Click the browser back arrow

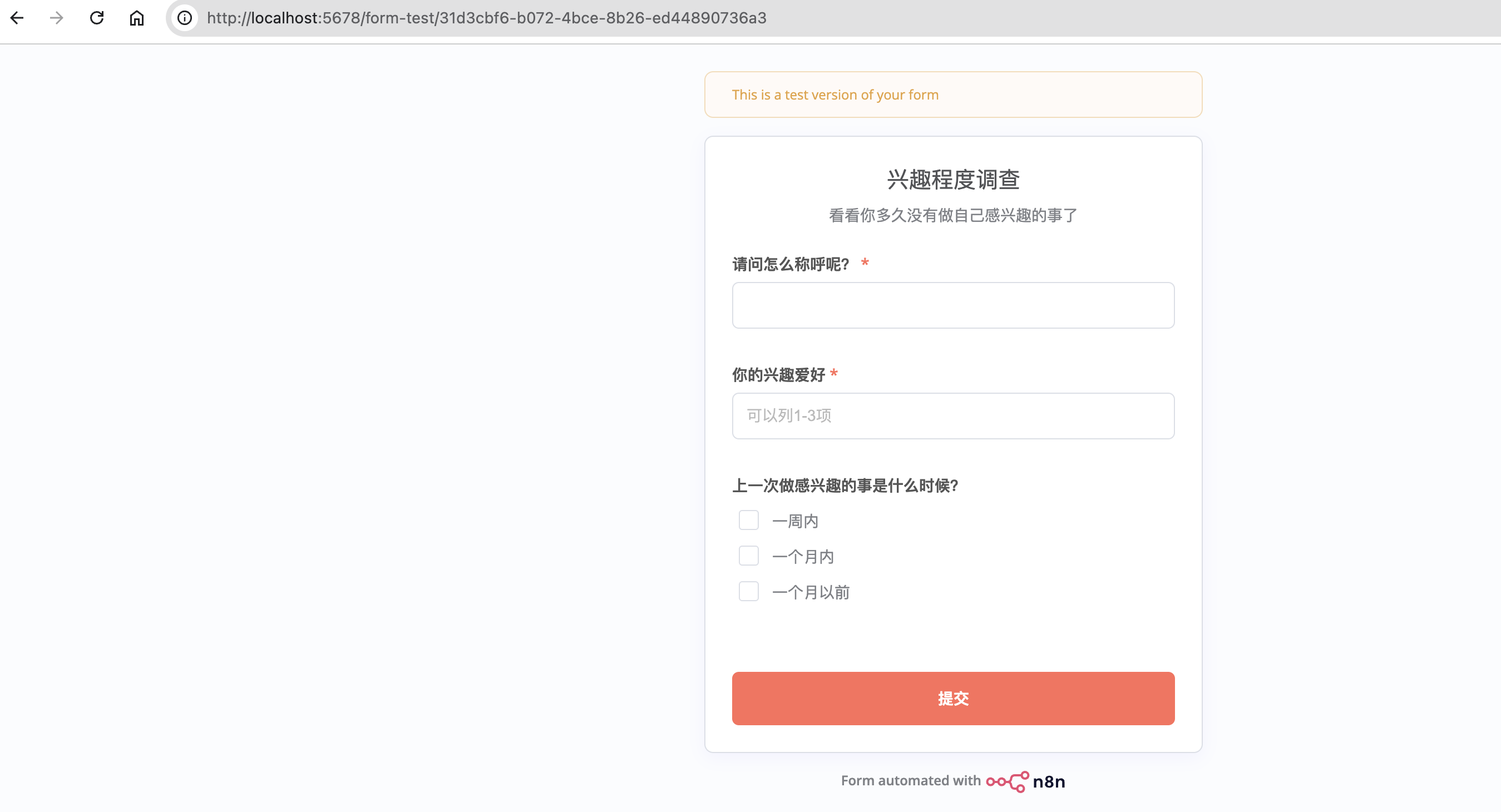tap(17, 18)
